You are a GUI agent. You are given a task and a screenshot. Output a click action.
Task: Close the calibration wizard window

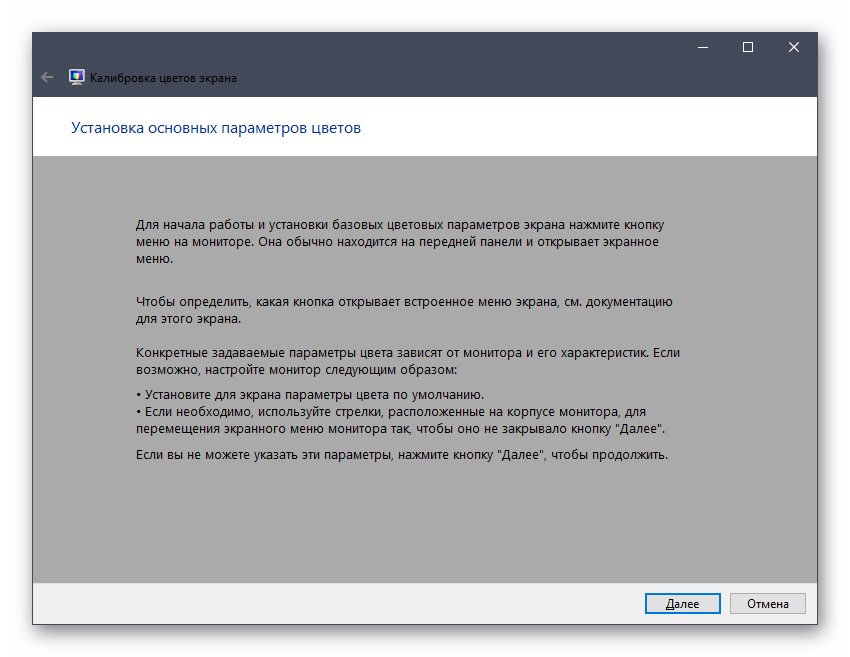(x=793, y=47)
